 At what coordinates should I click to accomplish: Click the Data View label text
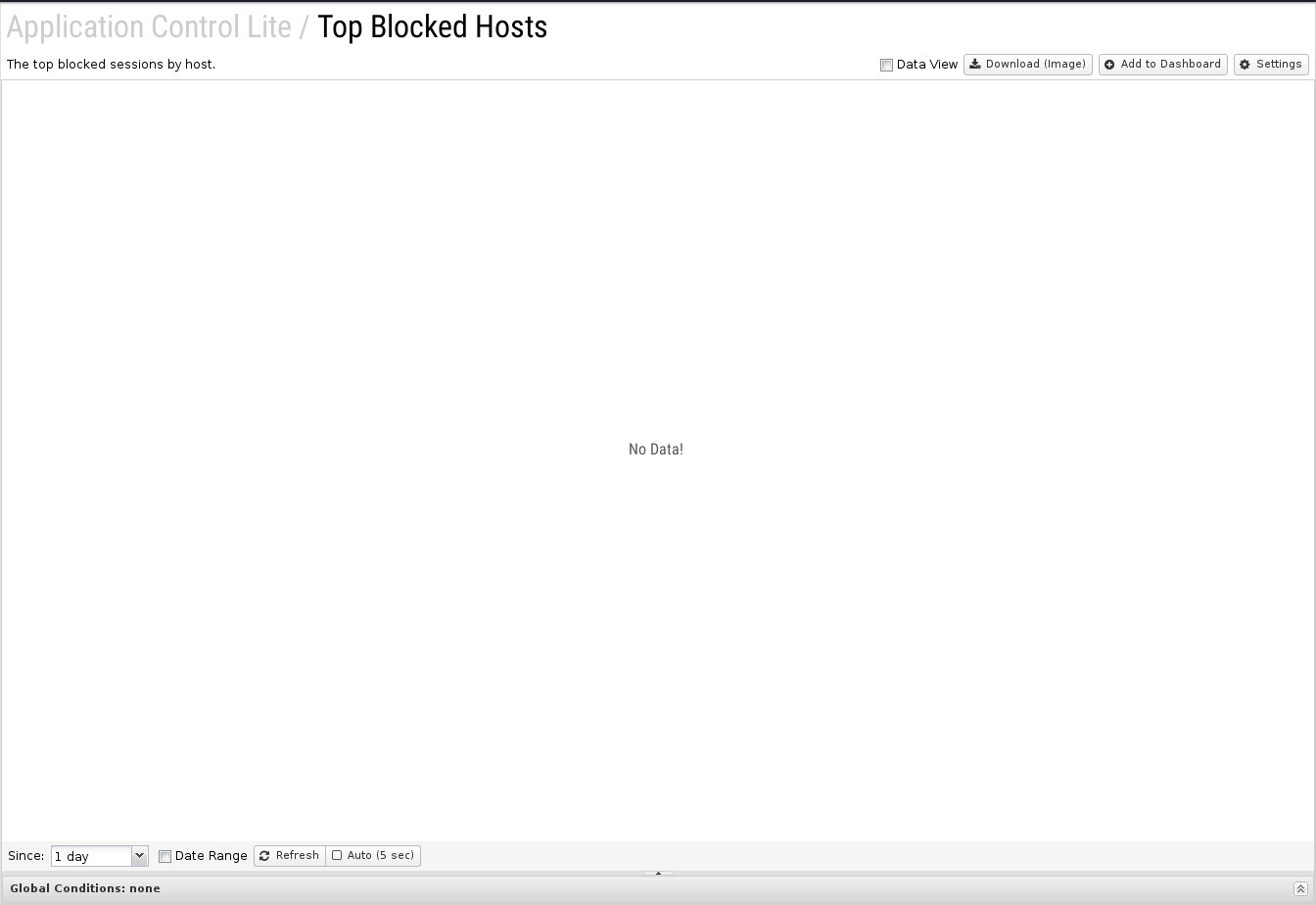[x=926, y=65]
